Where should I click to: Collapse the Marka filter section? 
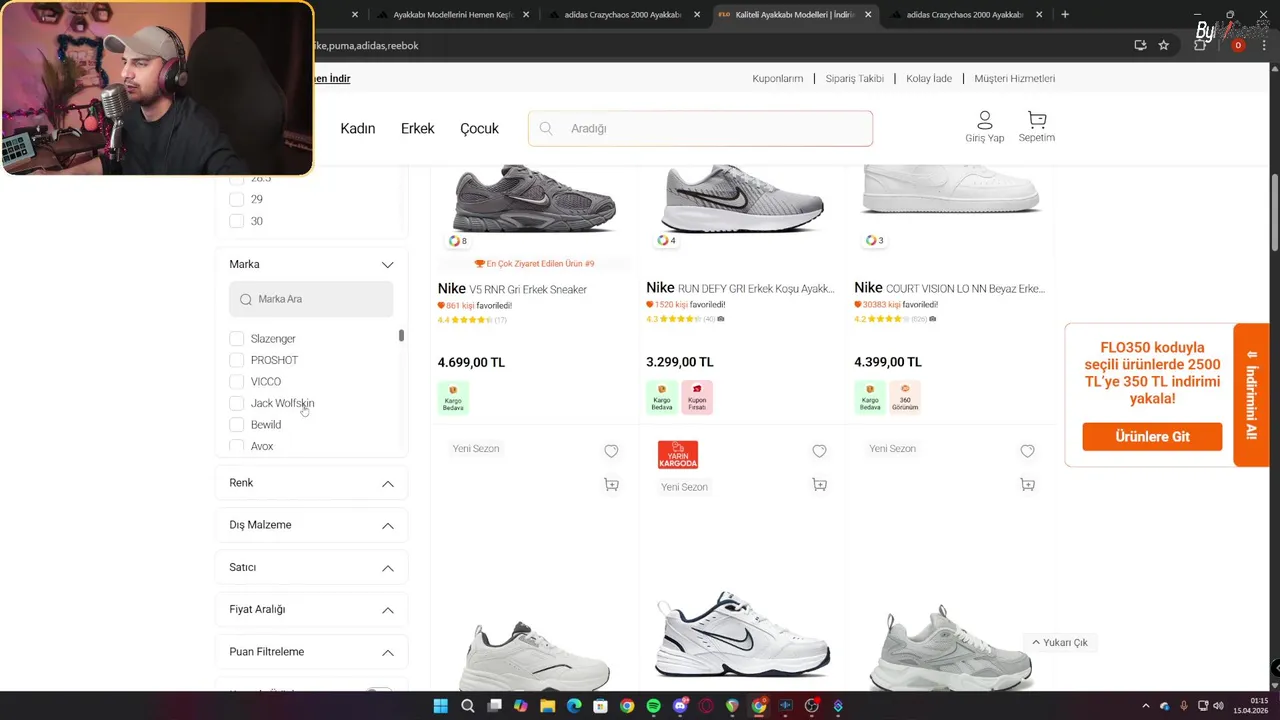387,265
